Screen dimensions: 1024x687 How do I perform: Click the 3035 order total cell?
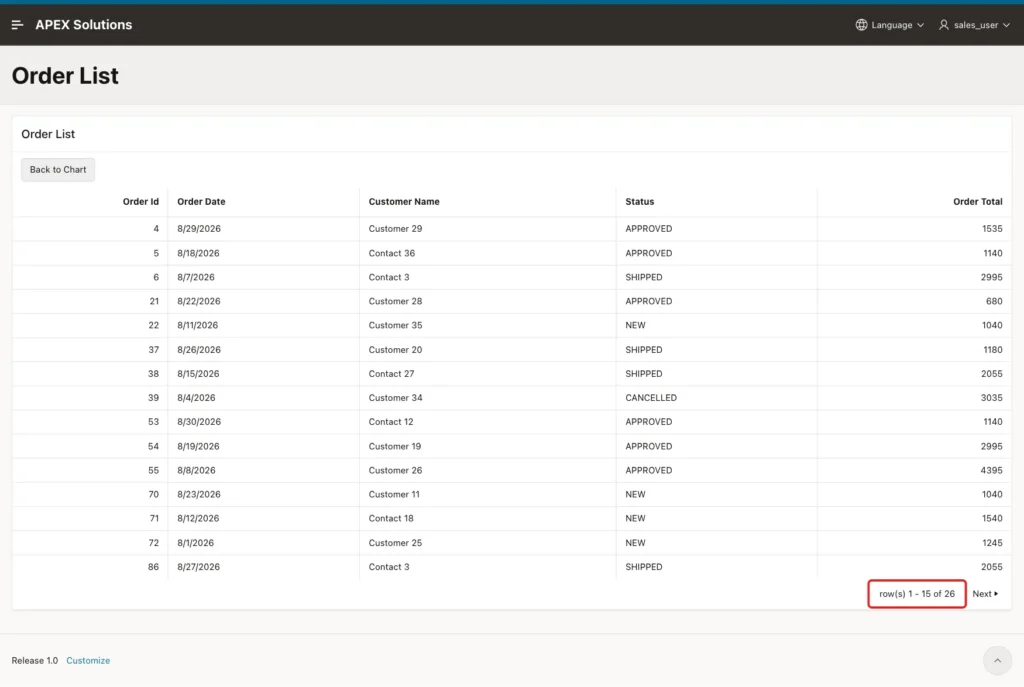coord(991,398)
